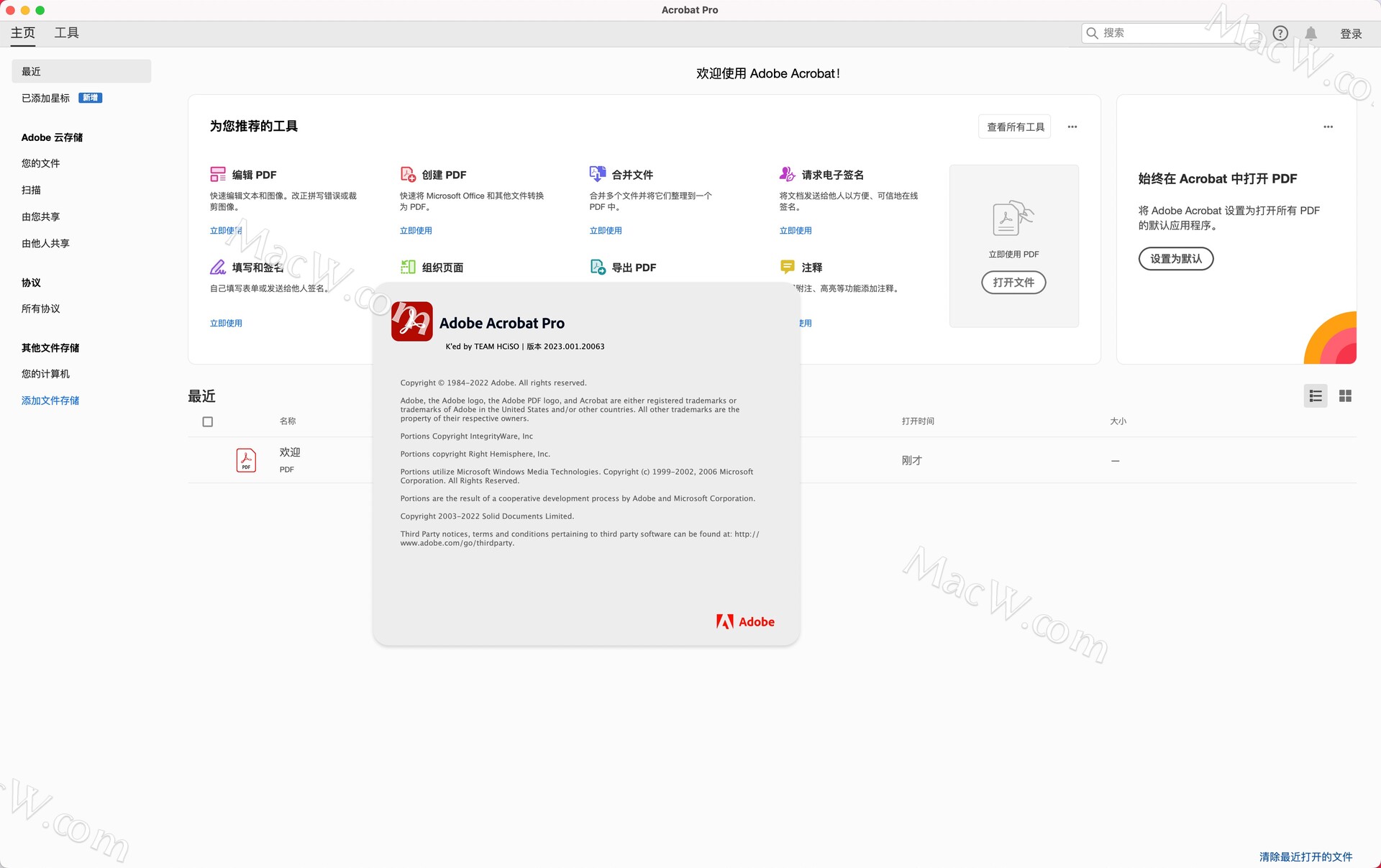Click the 设置为默认 button

[x=1175, y=259]
